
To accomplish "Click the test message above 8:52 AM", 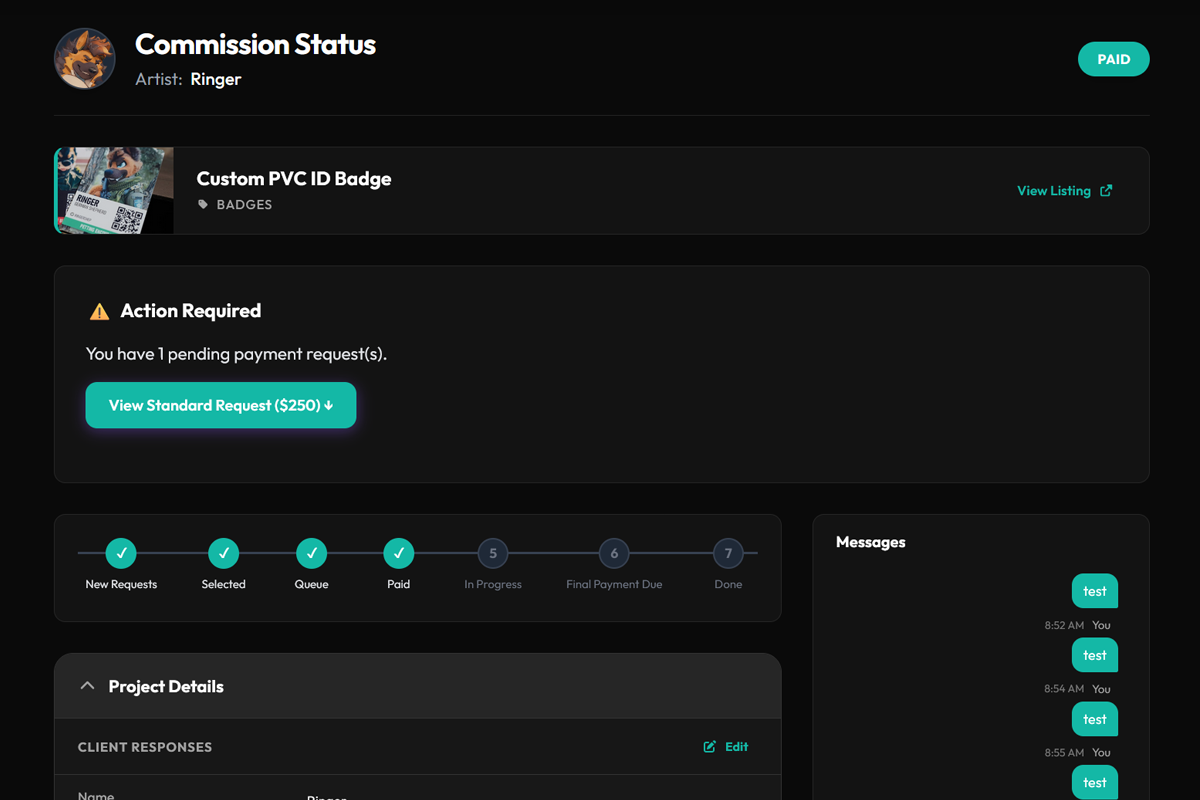I will (x=1095, y=591).
